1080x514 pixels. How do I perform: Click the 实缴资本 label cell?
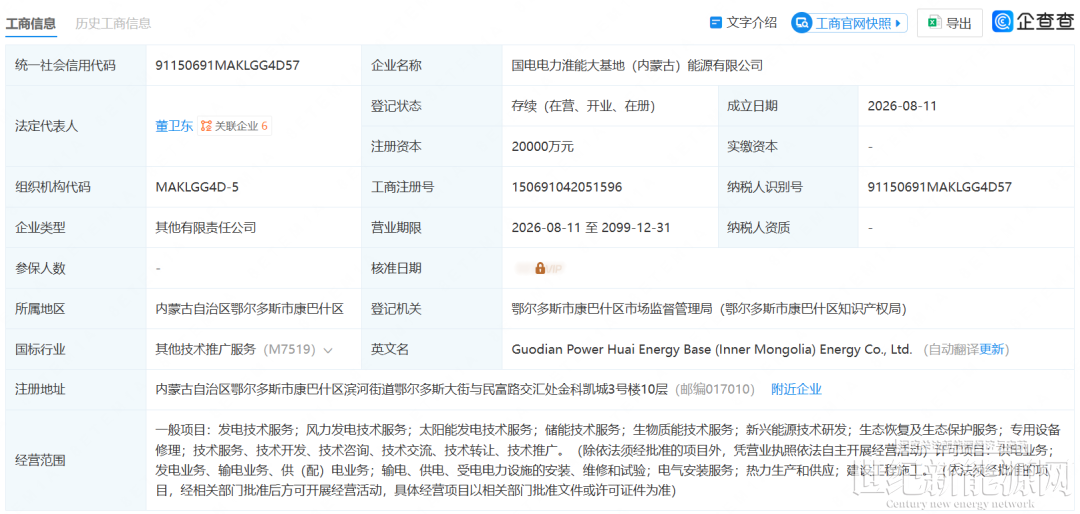point(788,146)
